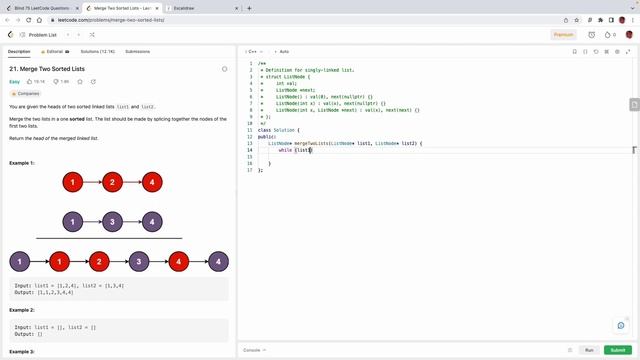Close the Excalidraw browser tab

(236, 8)
